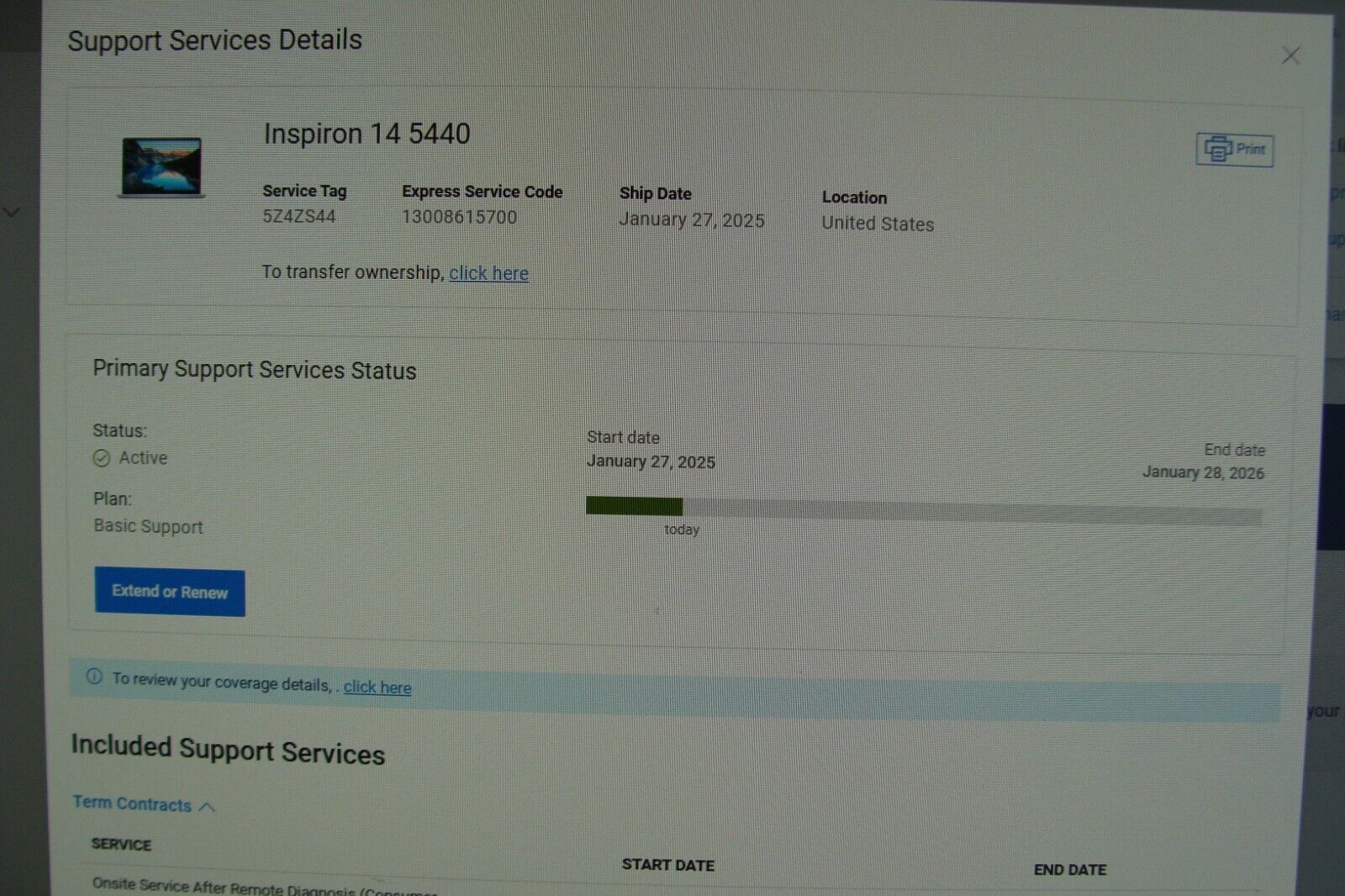Click the chevron left of the dialog

click(12, 212)
